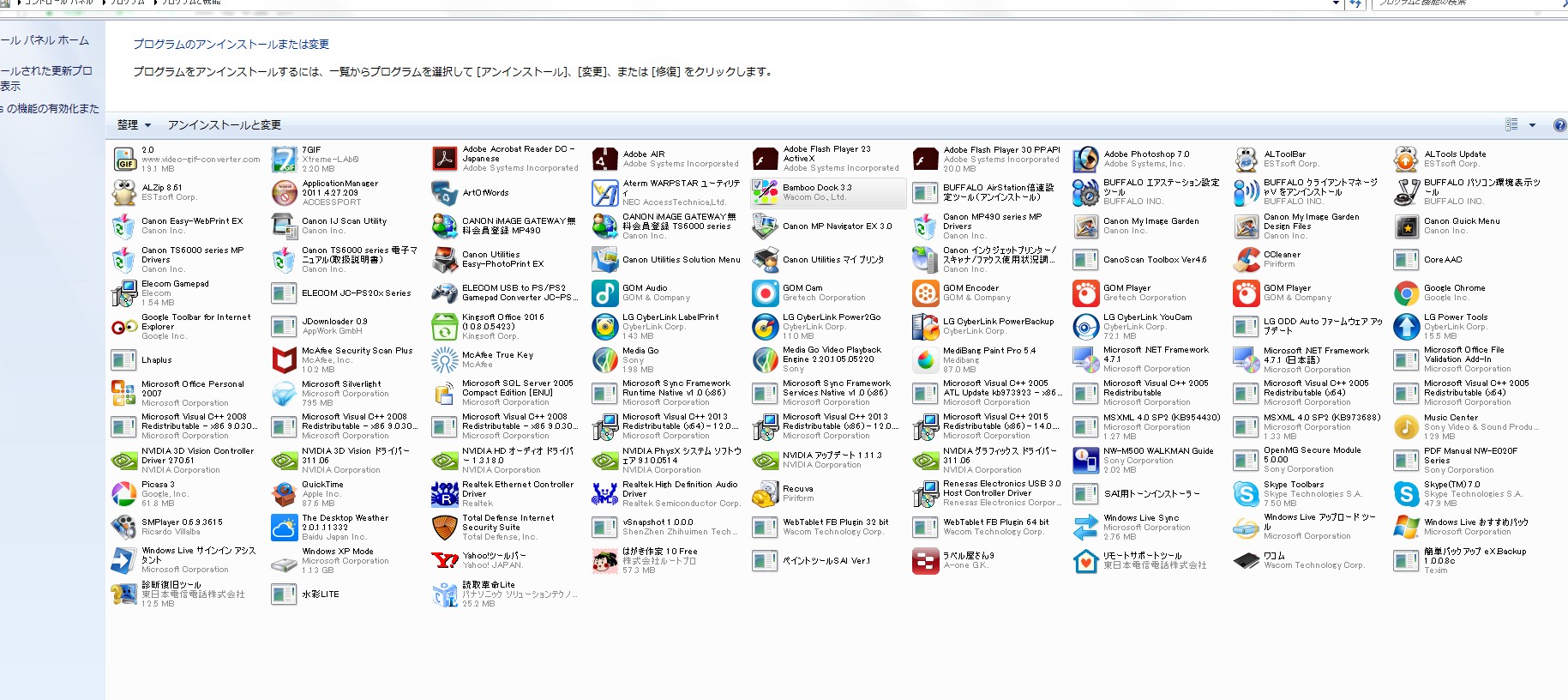Open the Windows features on/off link
1568x700 pixels.
(50, 109)
